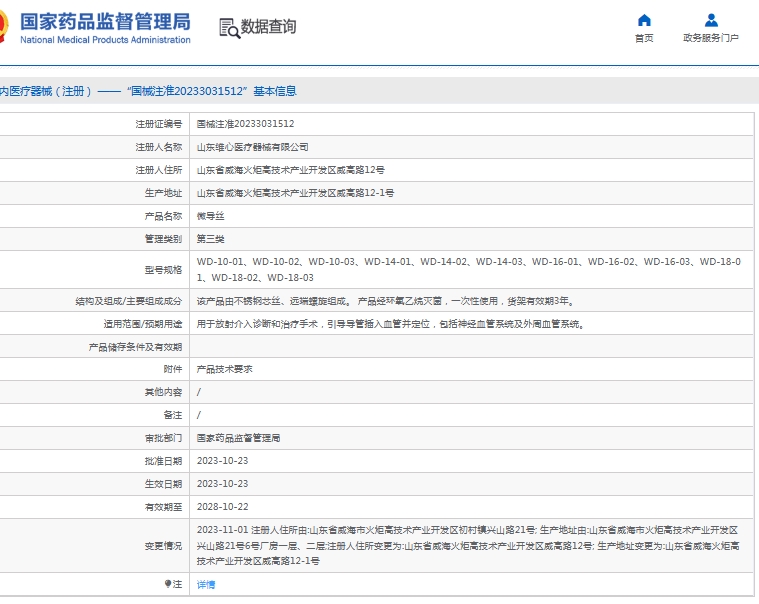The width and height of the screenshot is (759, 604).
Task: Click the 国家药品监督管理局 site title
Action: click(x=105, y=22)
